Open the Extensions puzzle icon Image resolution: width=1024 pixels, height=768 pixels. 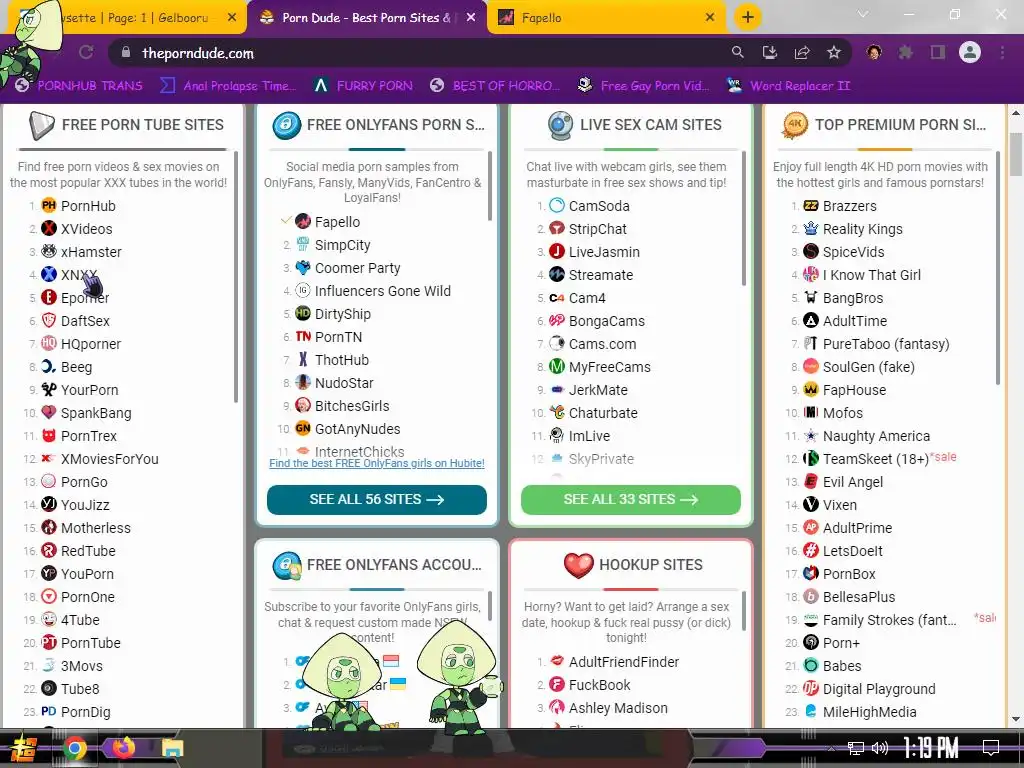905,52
